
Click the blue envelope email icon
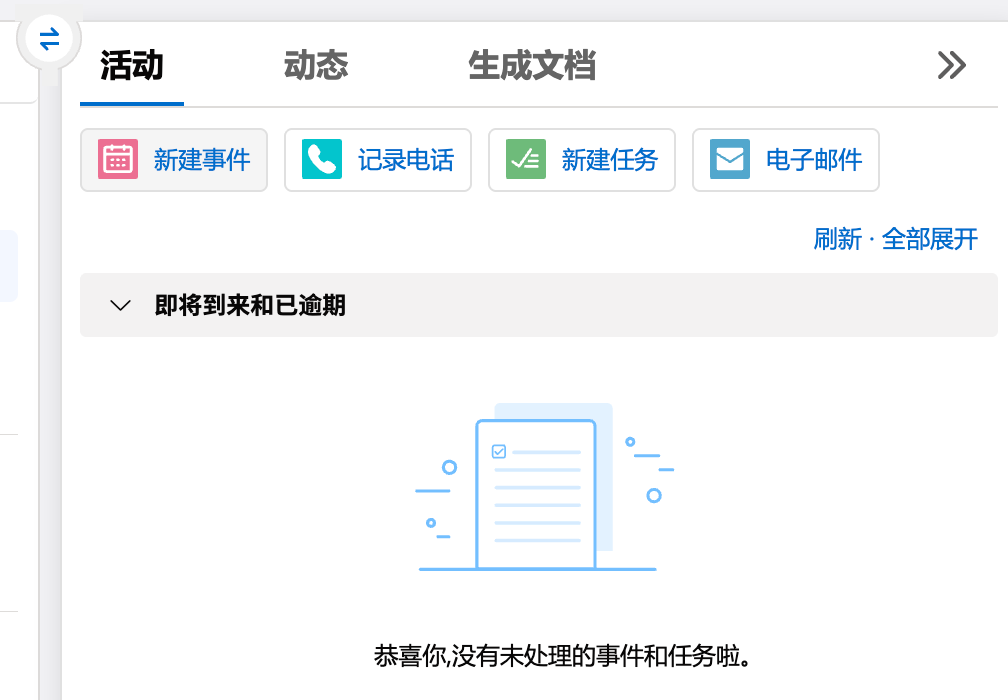coord(730,160)
